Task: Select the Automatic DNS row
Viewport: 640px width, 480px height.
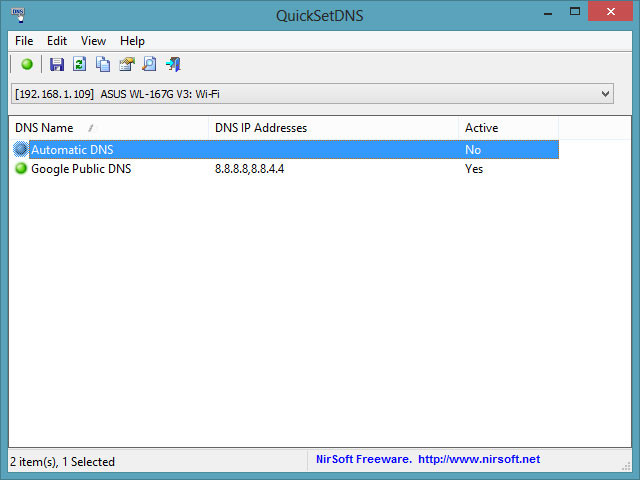Action: click(x=285, y=149)
